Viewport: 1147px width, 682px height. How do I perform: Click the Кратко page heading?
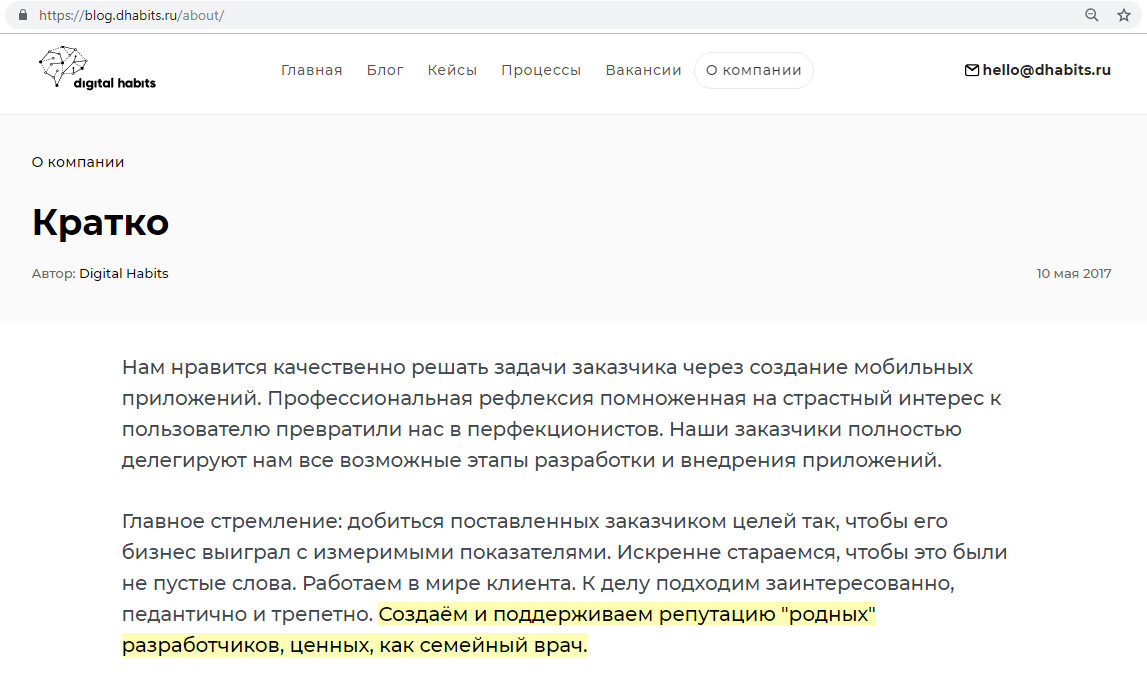pyautogui.click(x=100, y=222)
